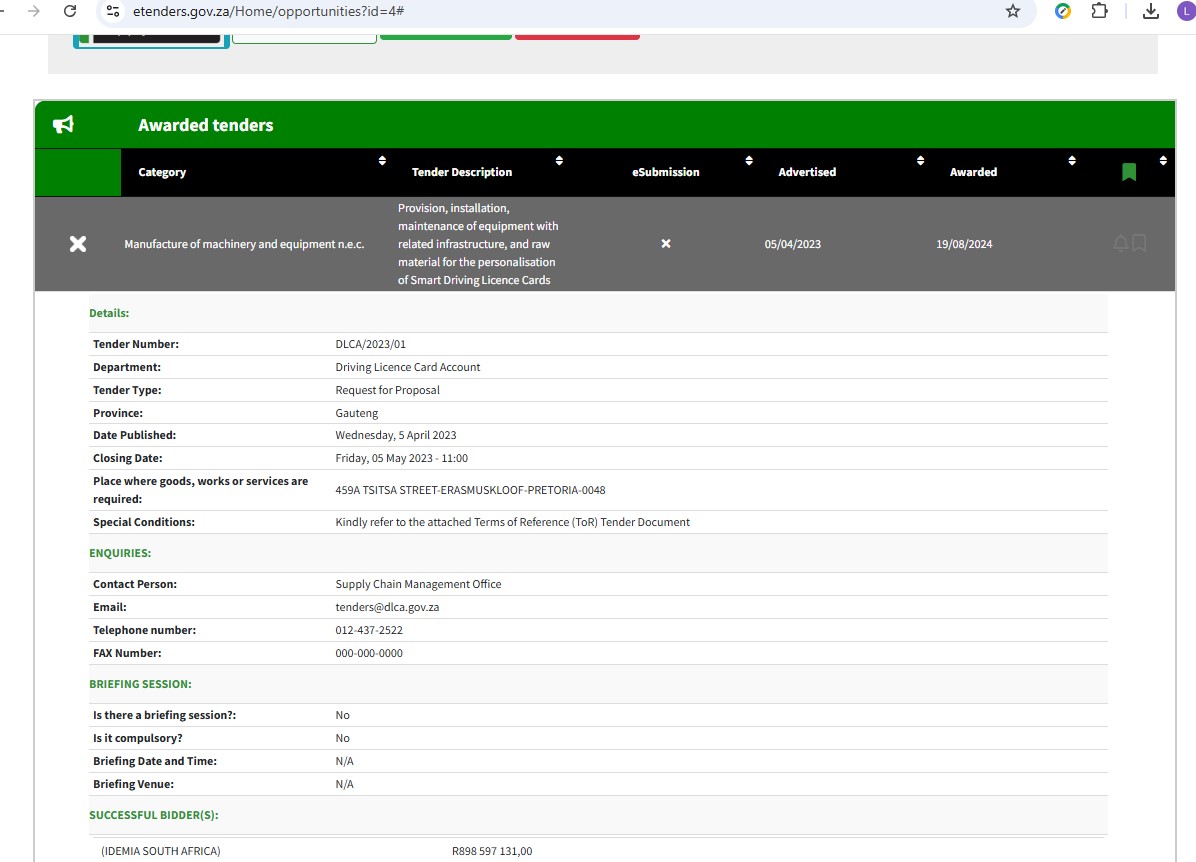Click the megaphone icon beside Awarded tenders
The width and height of the screenshot is (1196, 862).
64,125
